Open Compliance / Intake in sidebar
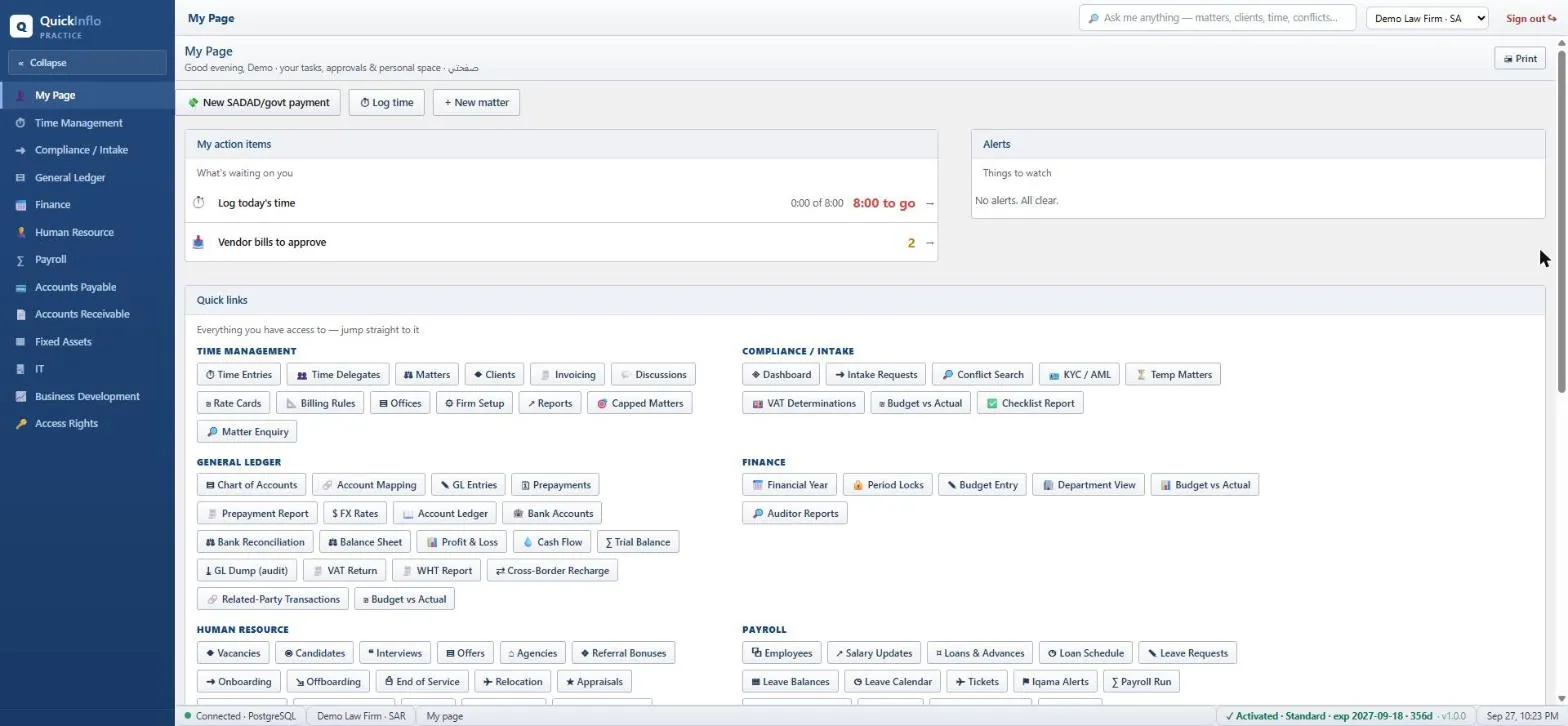1568x726 pixels. click(87, 150)
